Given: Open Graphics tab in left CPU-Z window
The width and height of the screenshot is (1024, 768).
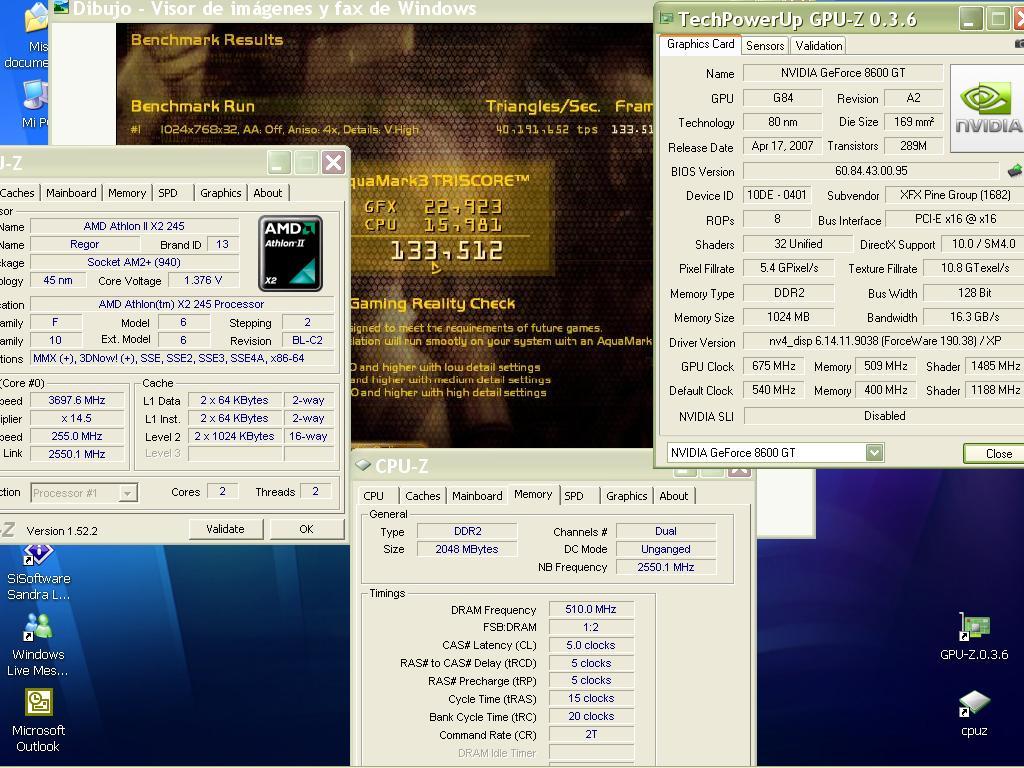Looking at the screenshot, I should 220,193.
